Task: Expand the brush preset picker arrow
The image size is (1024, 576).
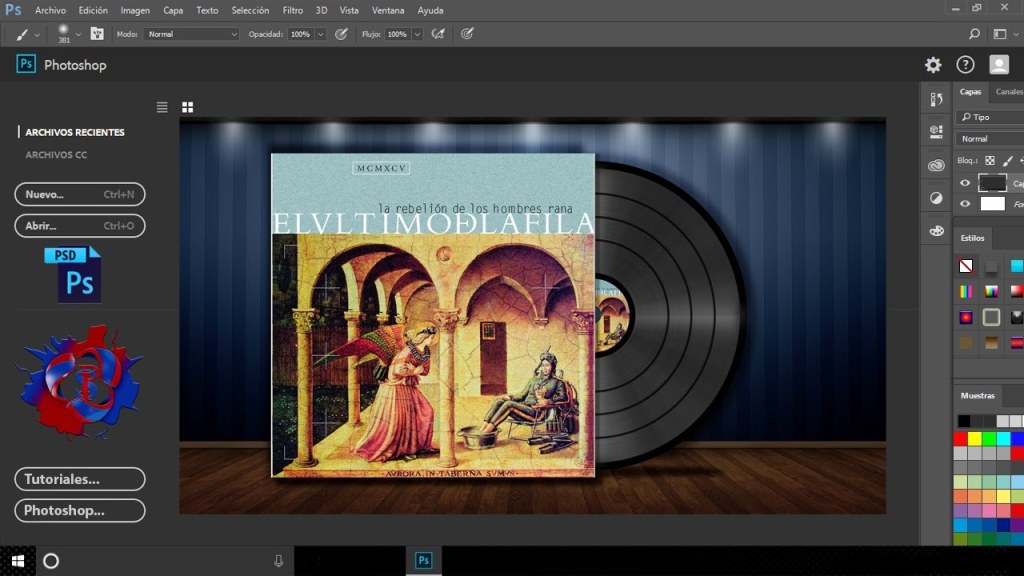Action: 78,34
